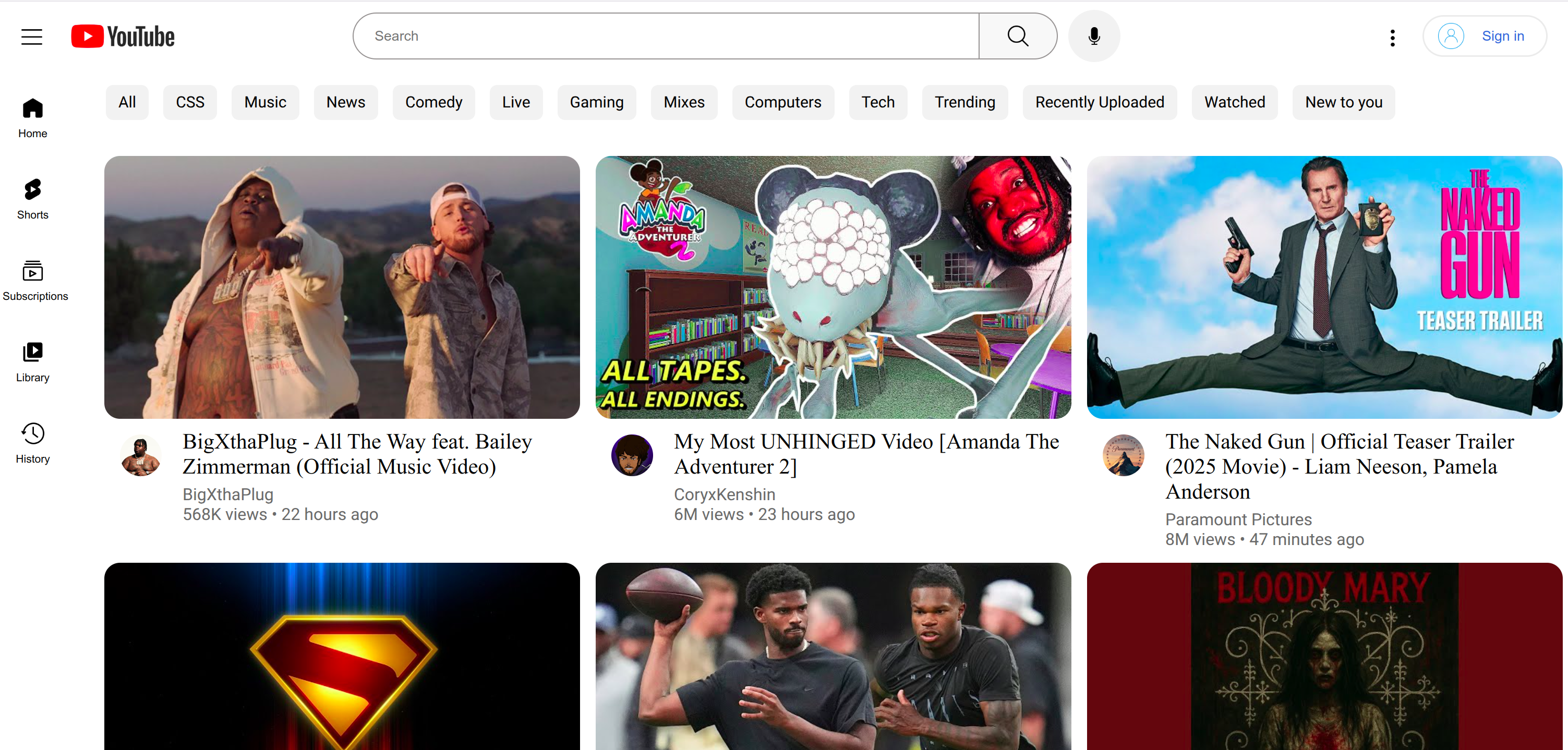The image size is (1568, 750).
Task: Select the Watched filter chip
Action: (1235, 102)
